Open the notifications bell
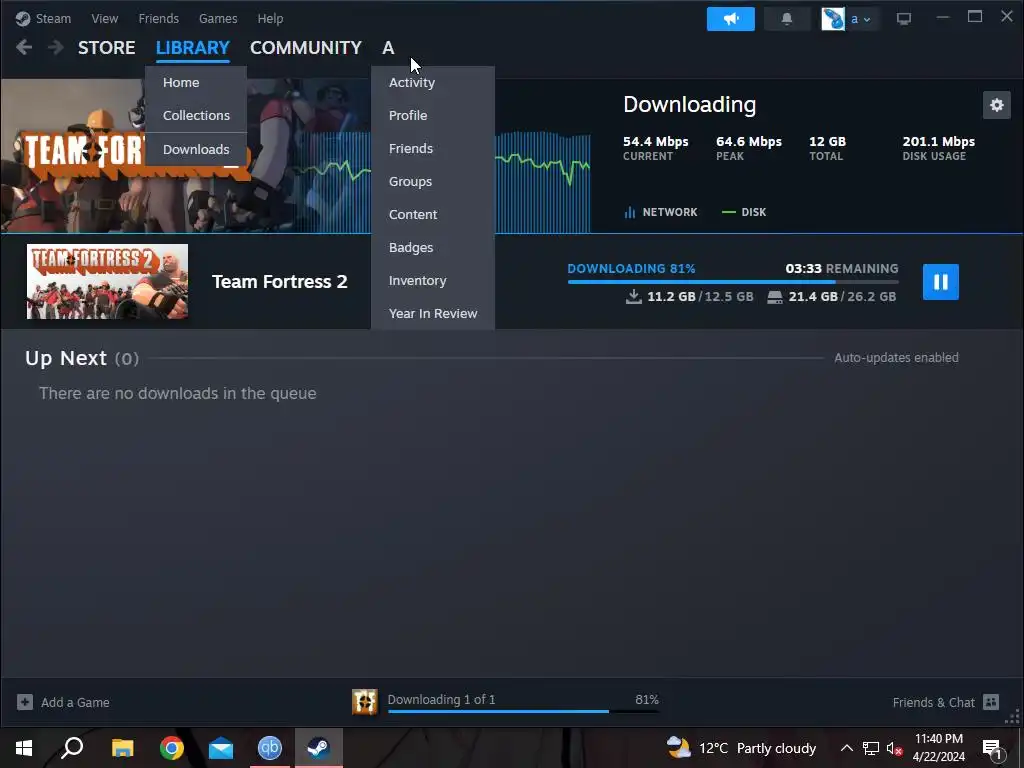 [787, 19]
